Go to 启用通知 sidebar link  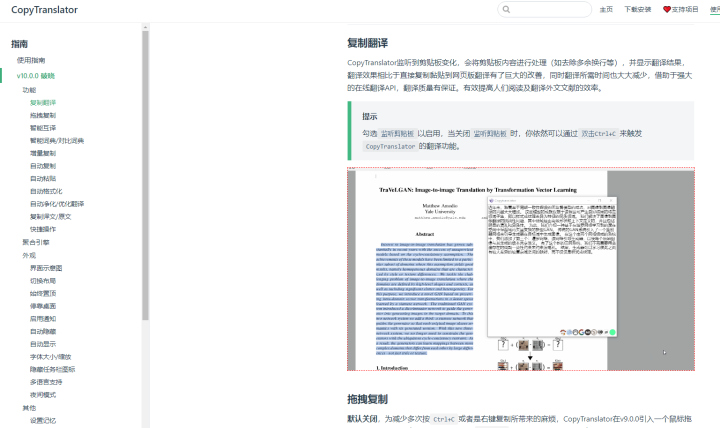click(x=43, y=319)
